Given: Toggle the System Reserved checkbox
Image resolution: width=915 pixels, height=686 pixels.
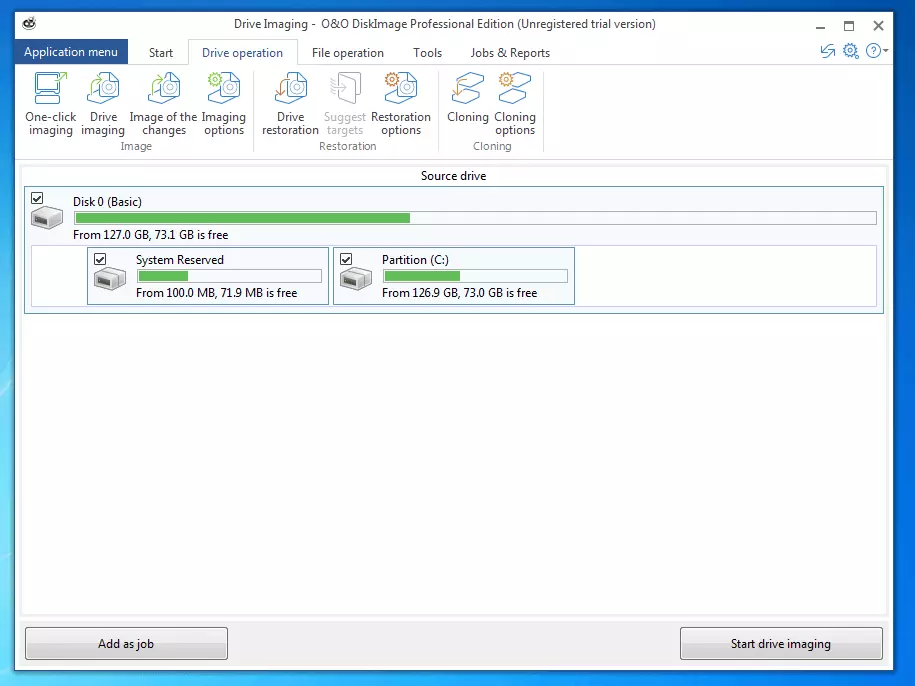Looking at the screenshot, I should point(100,258).
